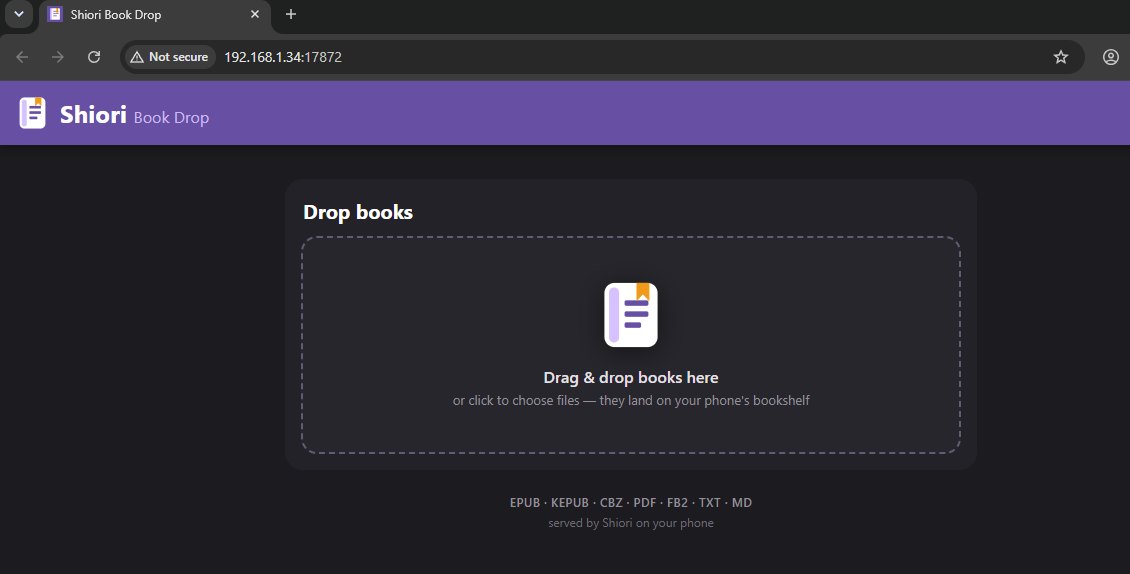Click the Drop books heading

[358, 212]
